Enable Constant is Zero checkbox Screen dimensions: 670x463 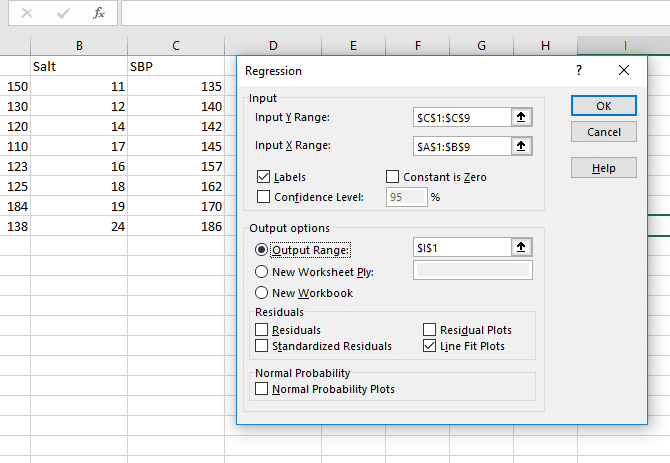392,176
